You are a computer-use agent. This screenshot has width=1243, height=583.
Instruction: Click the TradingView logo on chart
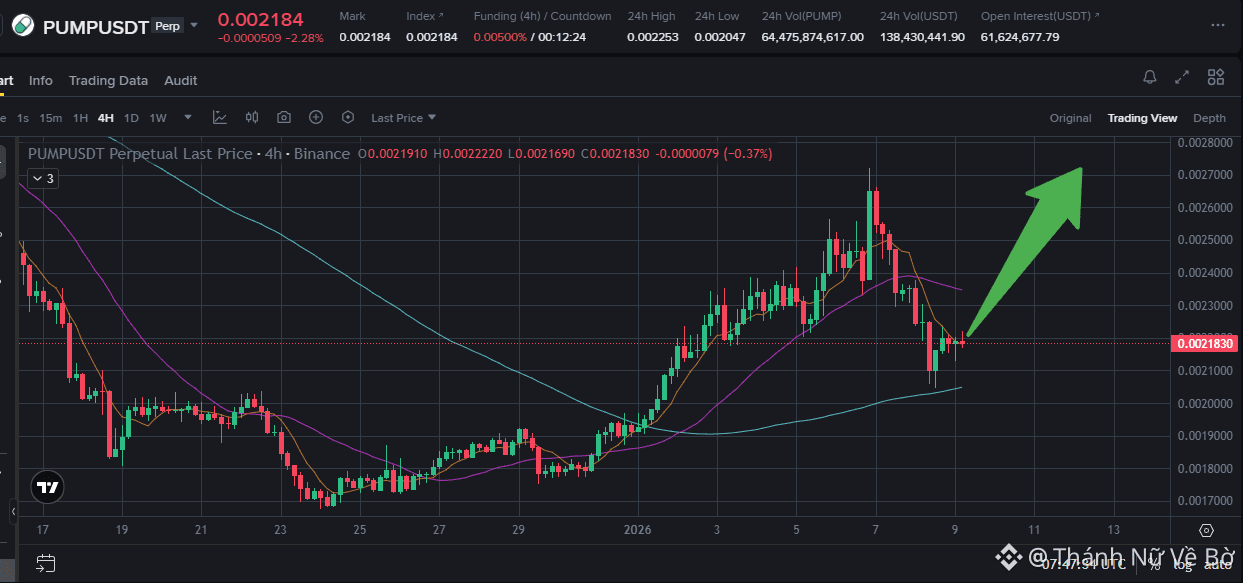(46, 488)
